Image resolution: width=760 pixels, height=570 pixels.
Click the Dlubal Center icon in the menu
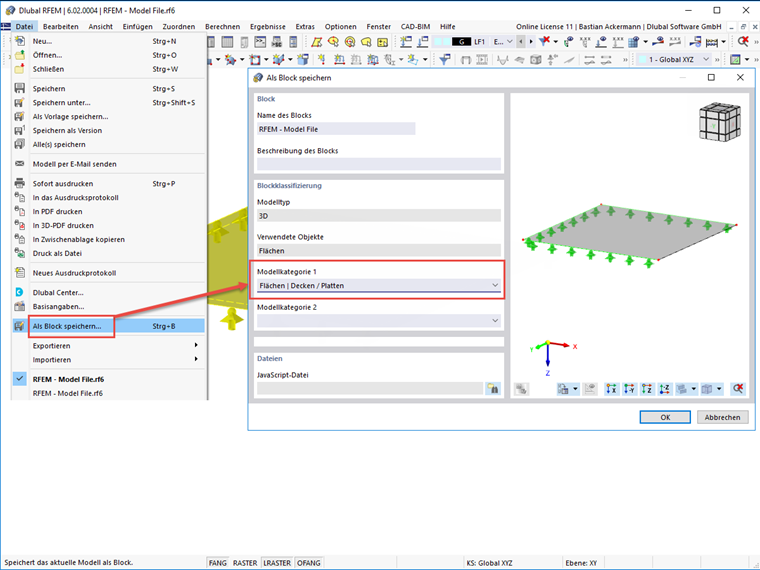pos(19,292)
